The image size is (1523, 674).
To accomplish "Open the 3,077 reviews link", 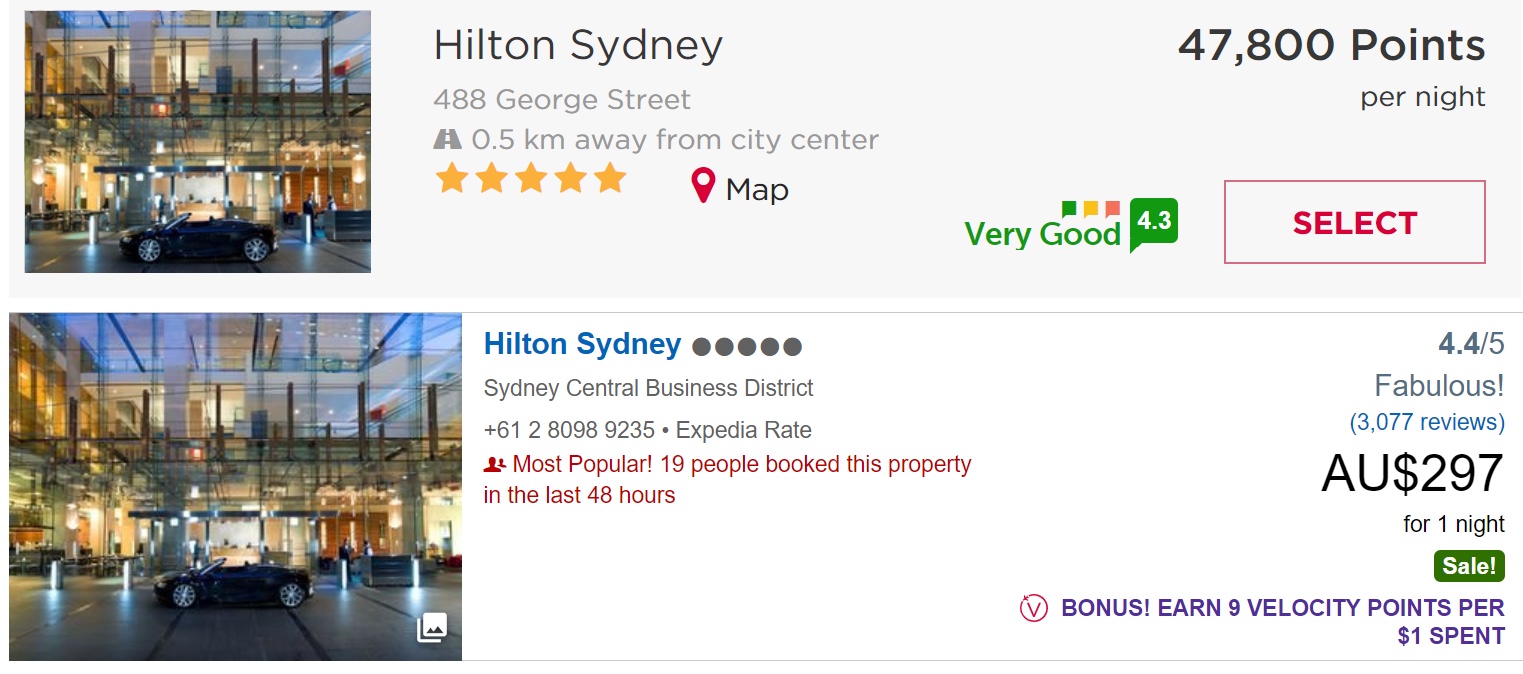I will (x=1427, y=422).
